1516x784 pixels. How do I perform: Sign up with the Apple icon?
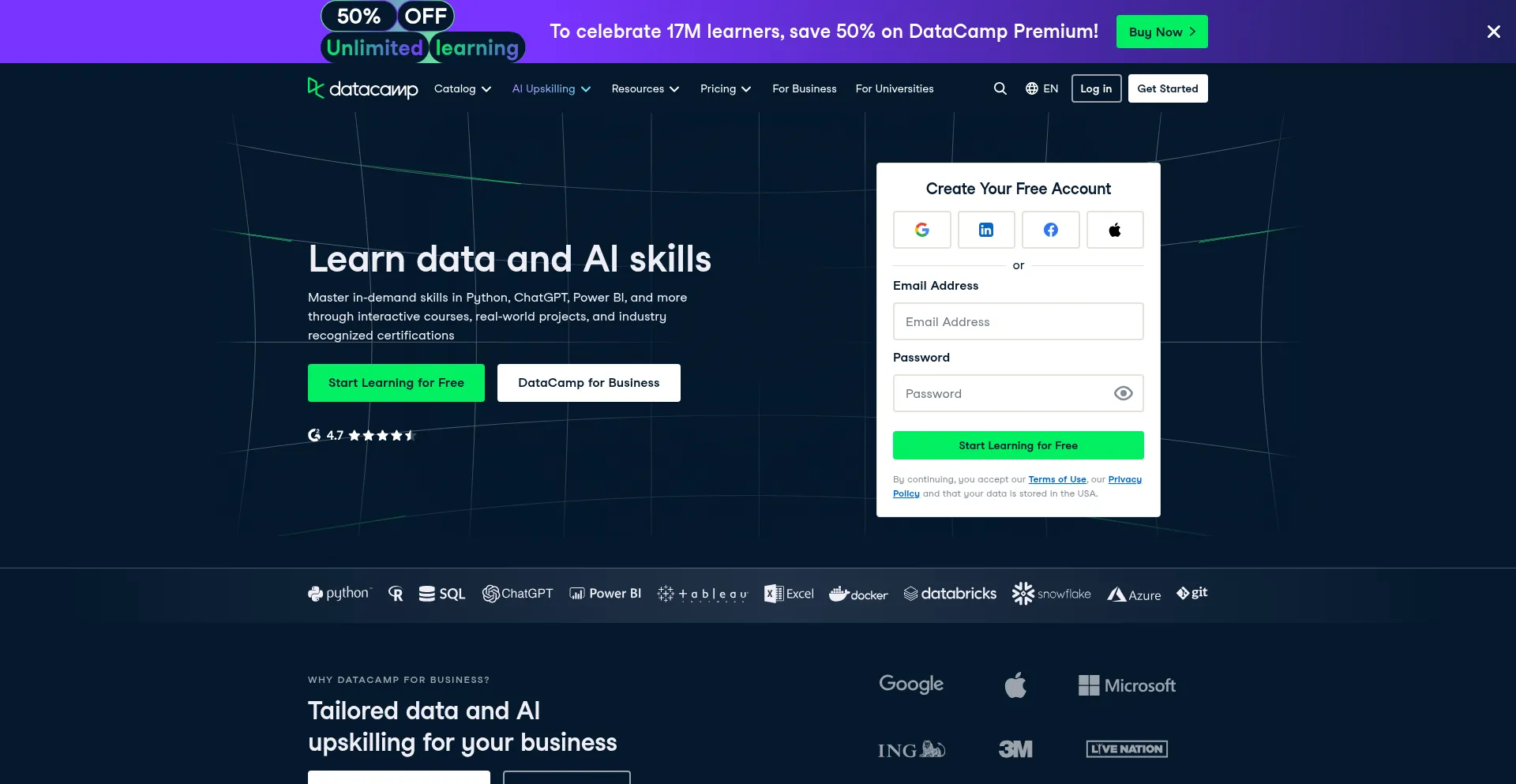tap(1114, 230)
